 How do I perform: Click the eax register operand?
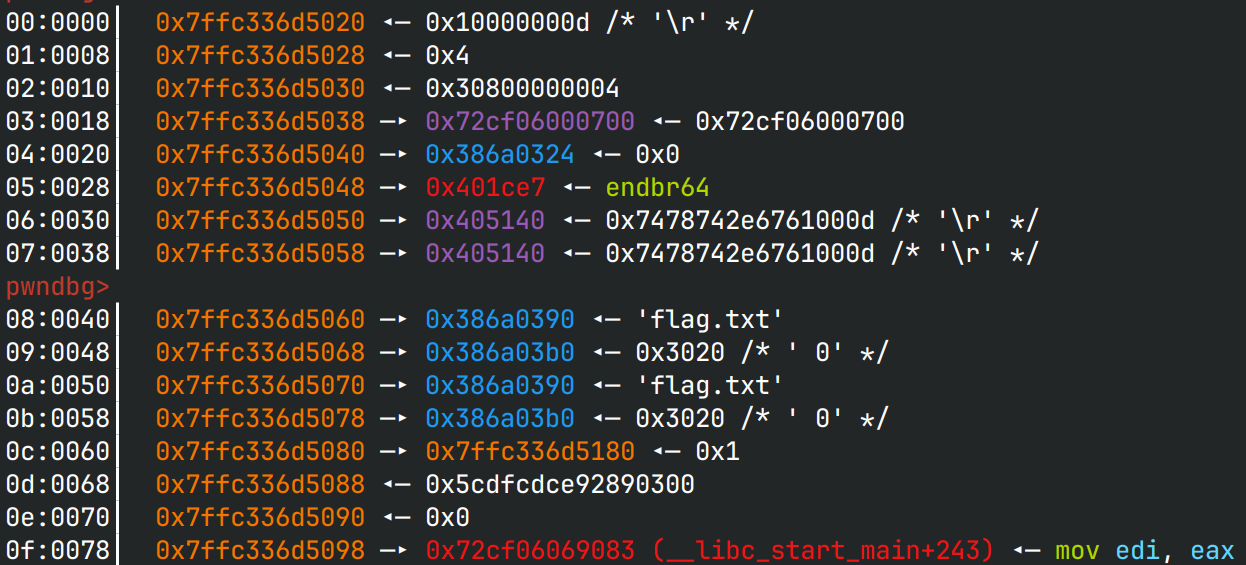tap(1213, 550)
